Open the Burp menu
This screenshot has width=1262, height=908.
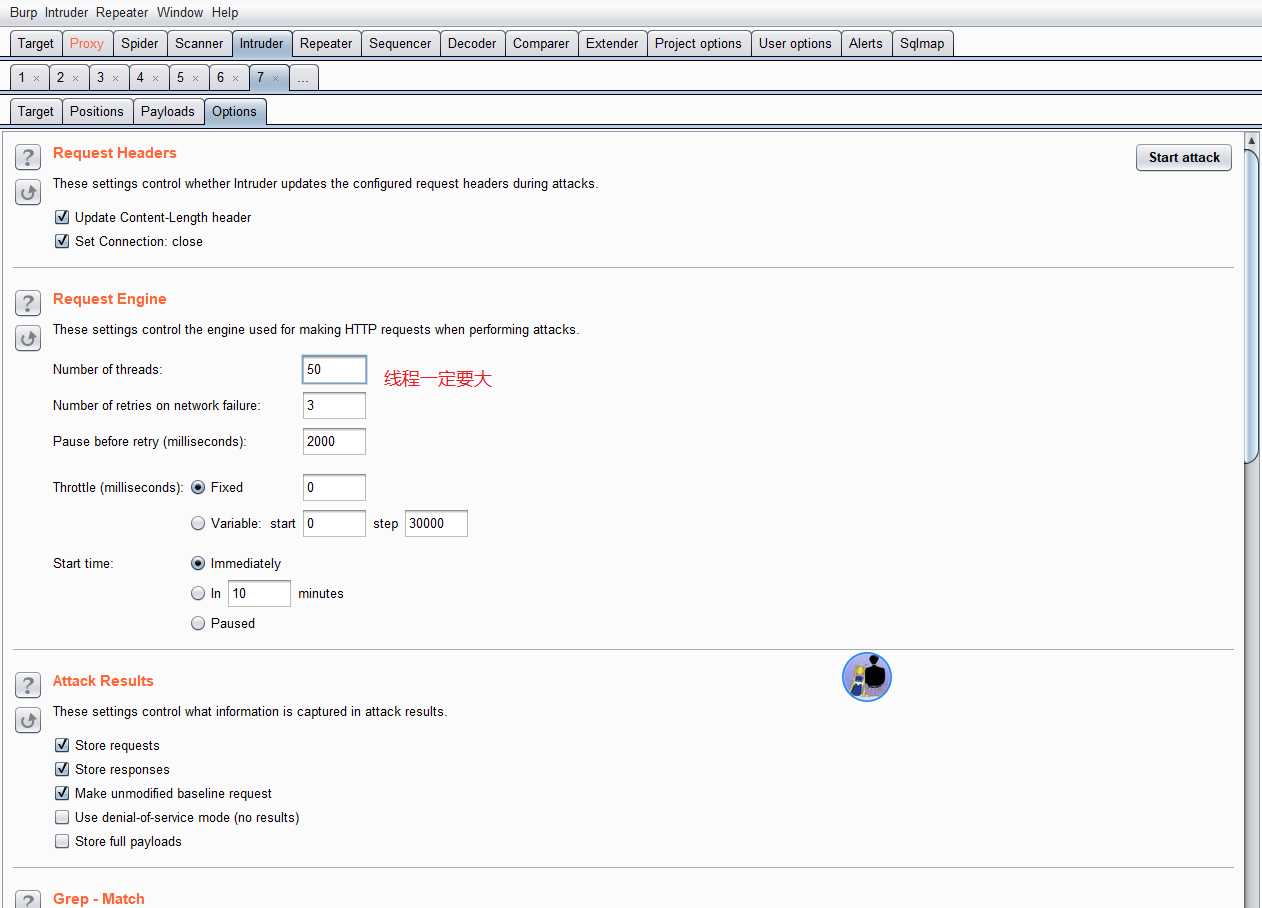pyautogui.click(x=23, y=13)
